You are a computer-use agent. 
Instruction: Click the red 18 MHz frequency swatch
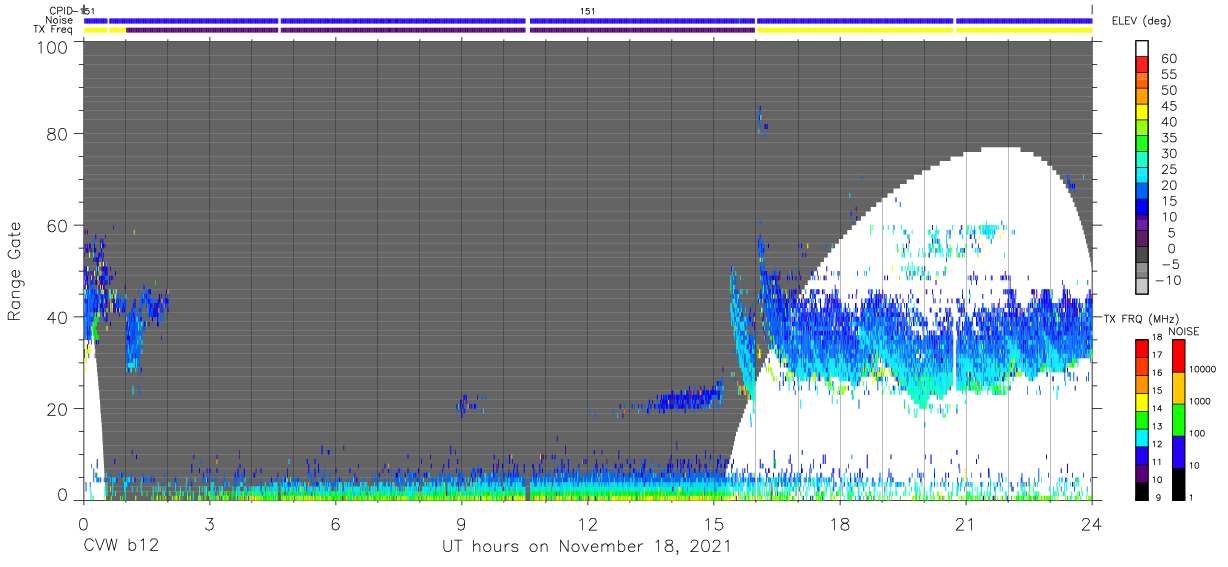[1143, 348]
